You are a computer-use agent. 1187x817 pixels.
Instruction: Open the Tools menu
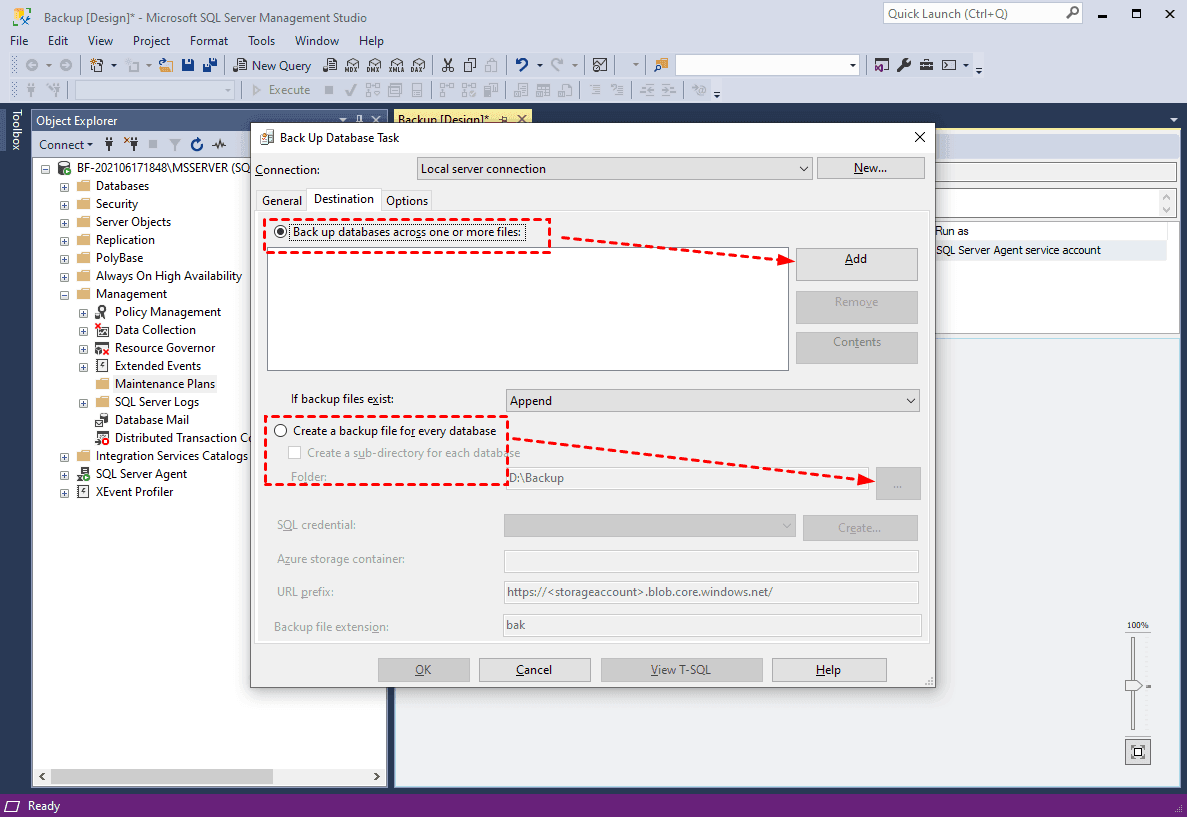tap(261, 41)
